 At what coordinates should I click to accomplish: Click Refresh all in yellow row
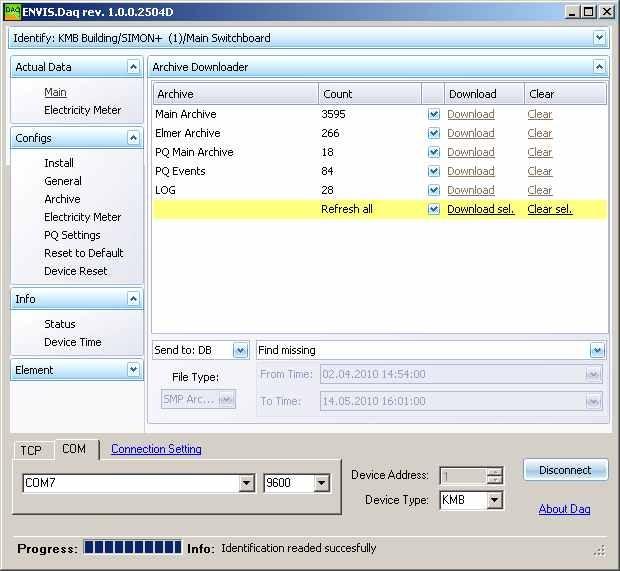point(347,209)
